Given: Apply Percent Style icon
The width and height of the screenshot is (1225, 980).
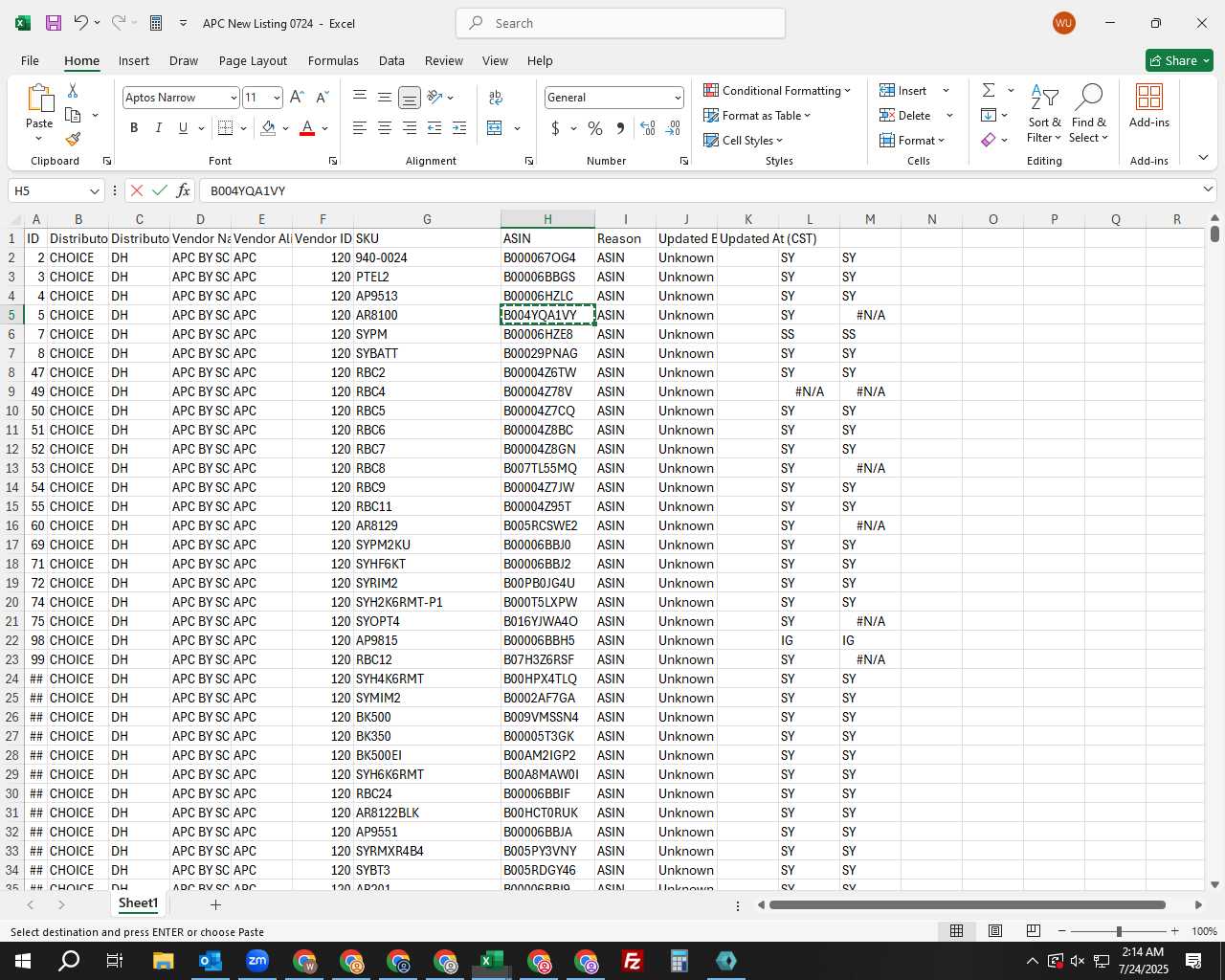Looking at the screenshot, I should point(595,128).
